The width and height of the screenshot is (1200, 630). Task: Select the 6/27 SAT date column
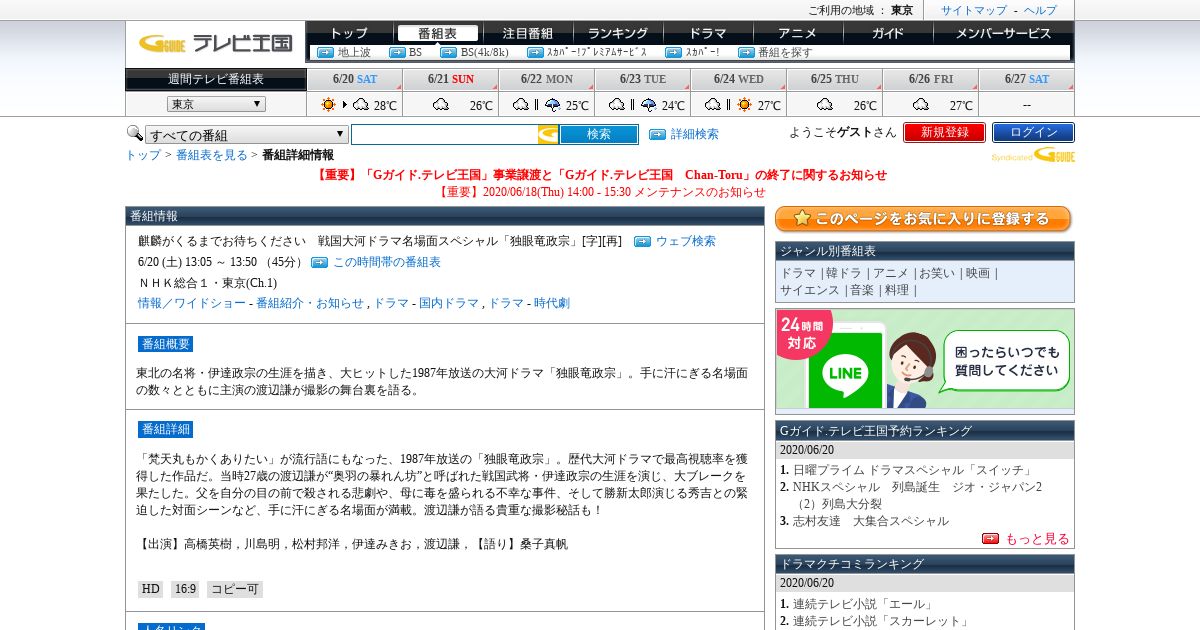tap(1027, 79)
